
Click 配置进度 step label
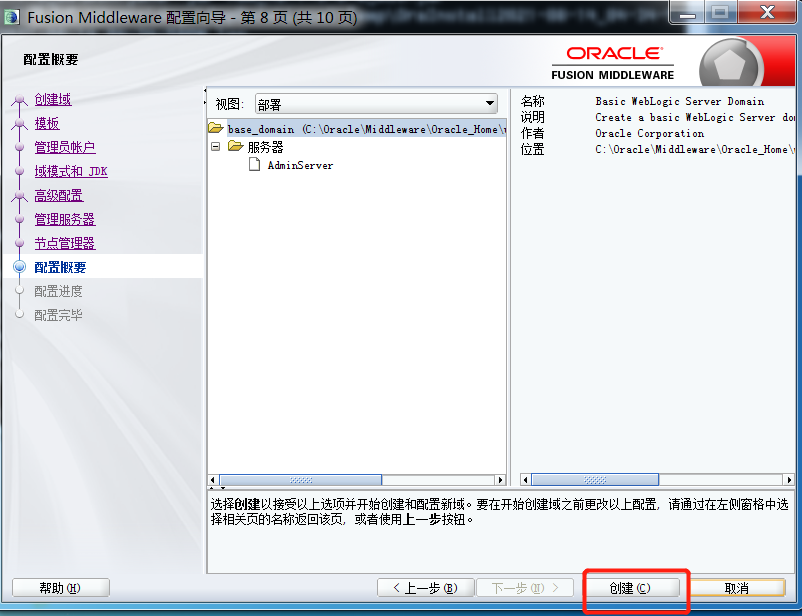pos(58,291)
